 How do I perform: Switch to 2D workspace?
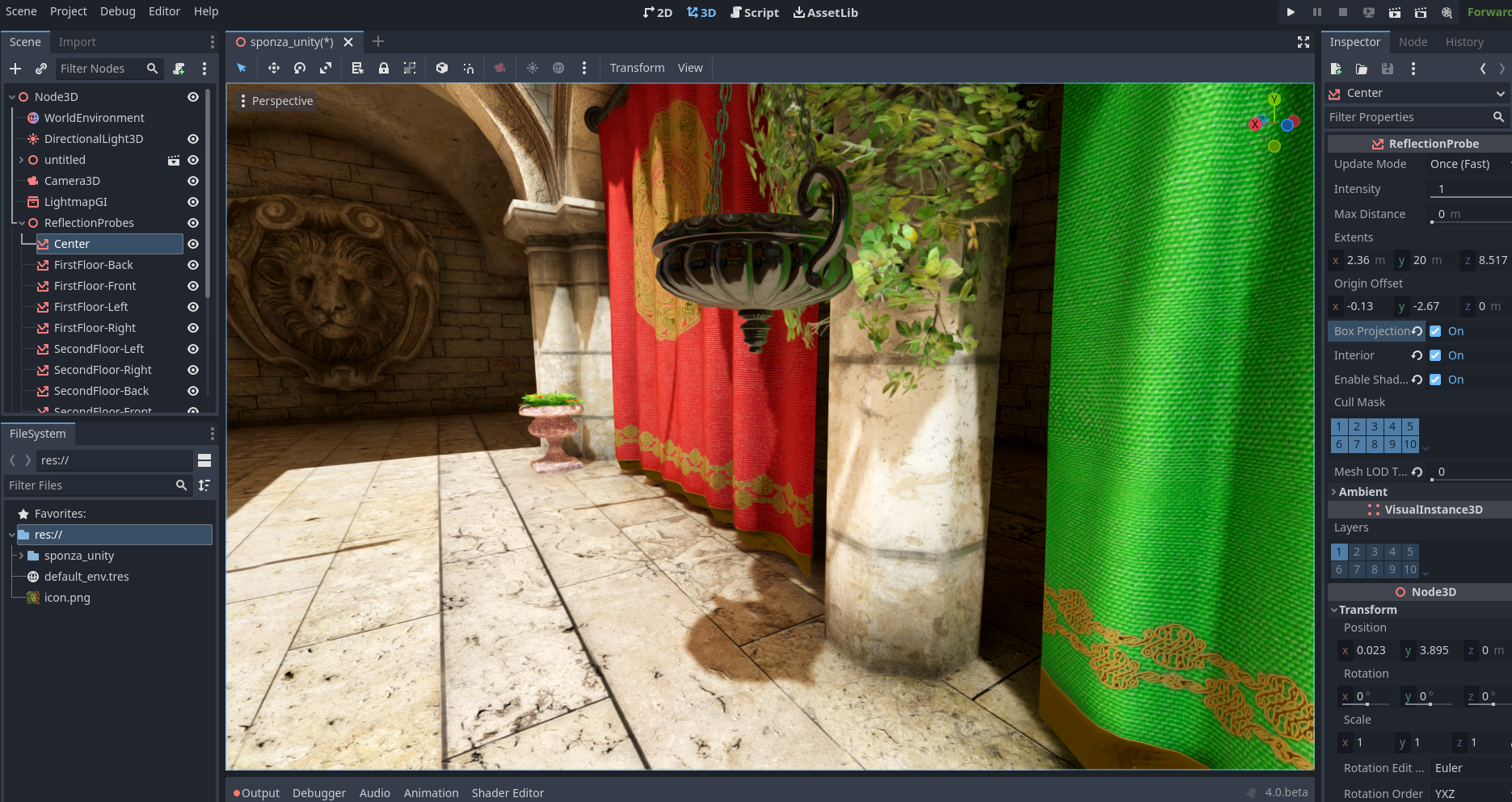(x=658, y=13)
